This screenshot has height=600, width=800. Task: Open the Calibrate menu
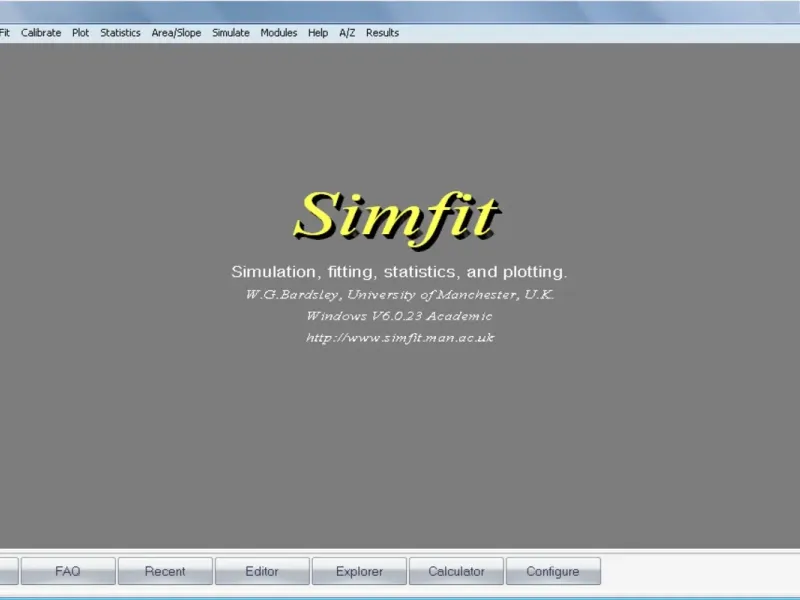(x=41, y=33)
